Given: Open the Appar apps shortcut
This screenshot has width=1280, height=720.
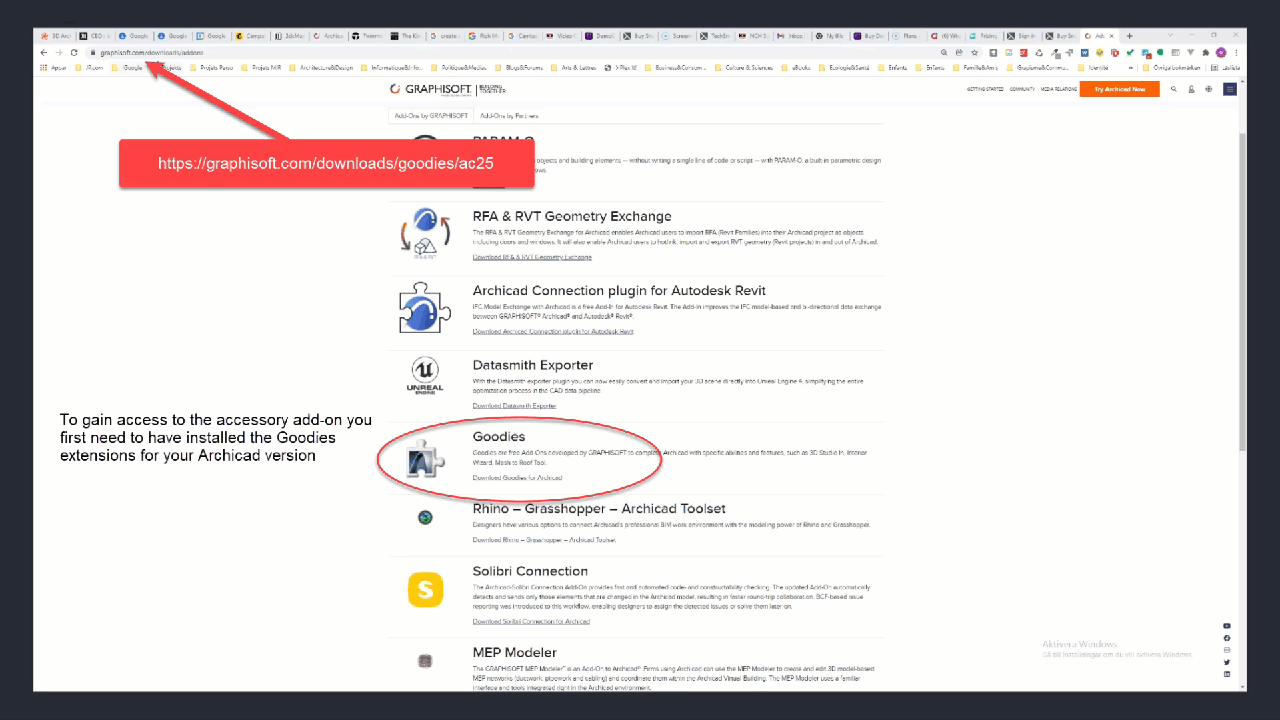Looking at the screenshot, I should [x=53, y=68].
